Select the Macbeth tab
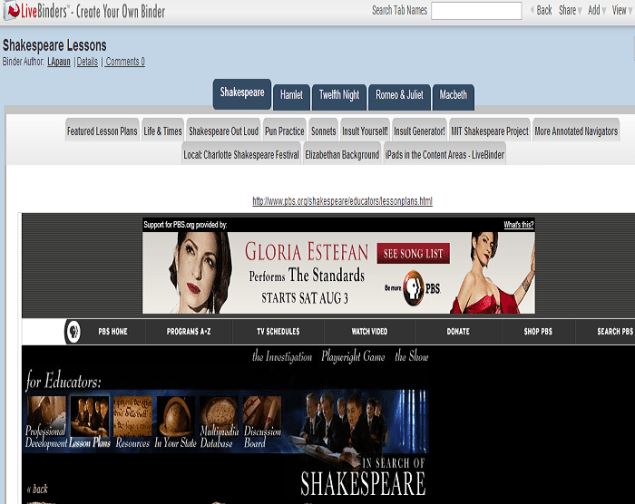The height and width of the screenshot is (504, 635). click(x=453, y=96)
